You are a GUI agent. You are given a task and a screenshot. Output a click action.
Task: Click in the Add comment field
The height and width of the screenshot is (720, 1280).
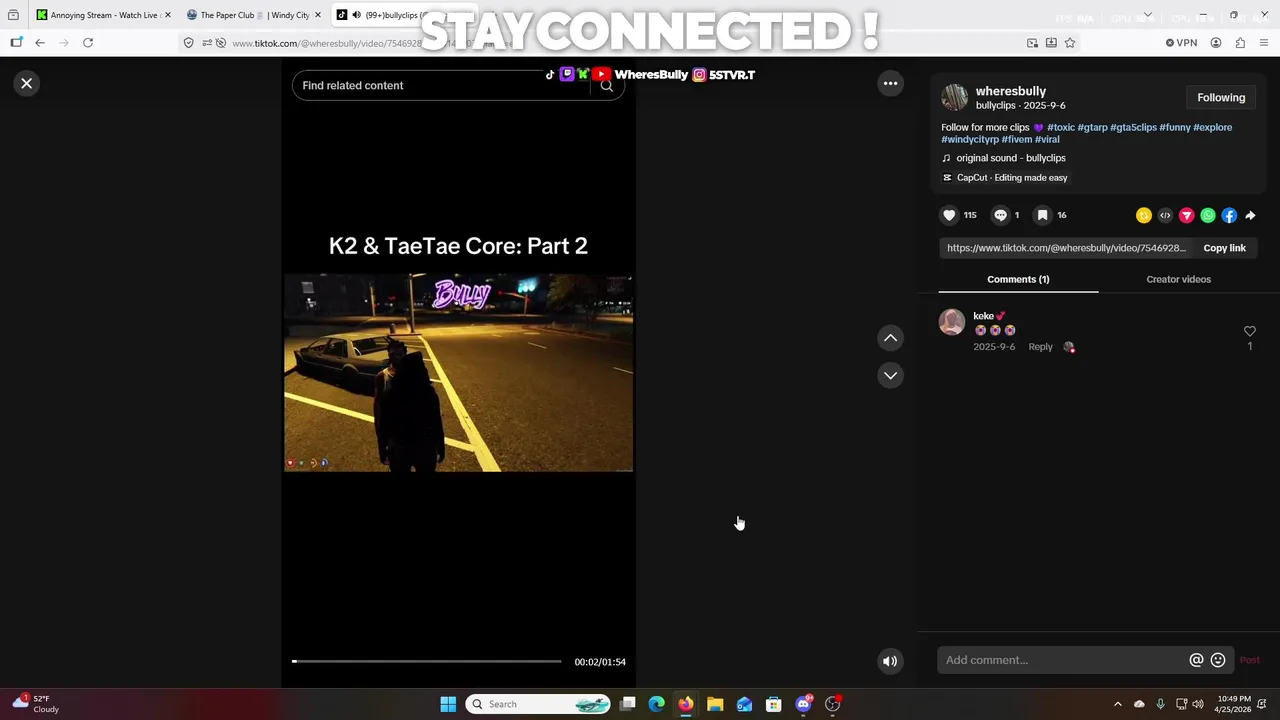coord(1063,660)
